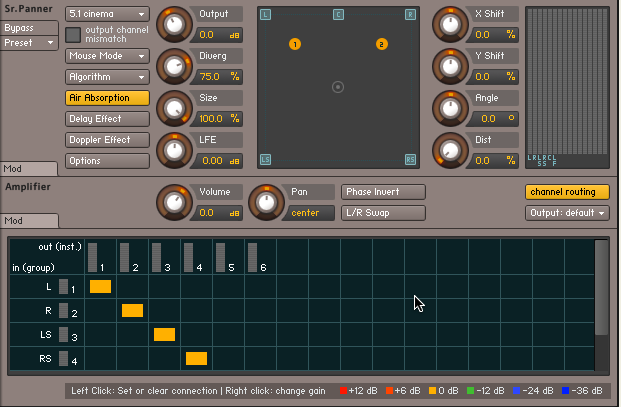The height and width of the screenshot is (407, 621).
Task: Open the Options button
Action: point(107,161)
